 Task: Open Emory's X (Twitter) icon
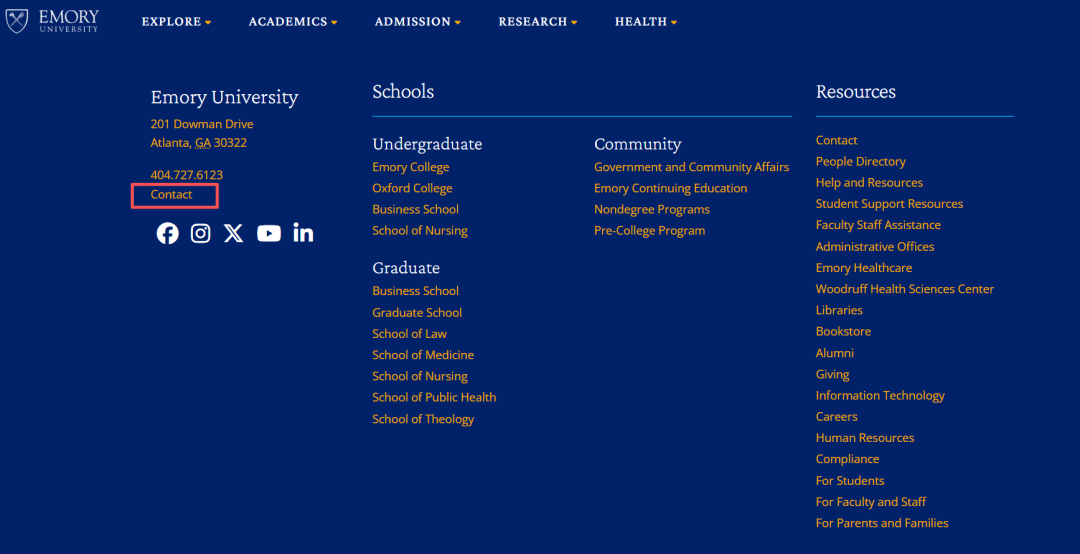[233, 233]
